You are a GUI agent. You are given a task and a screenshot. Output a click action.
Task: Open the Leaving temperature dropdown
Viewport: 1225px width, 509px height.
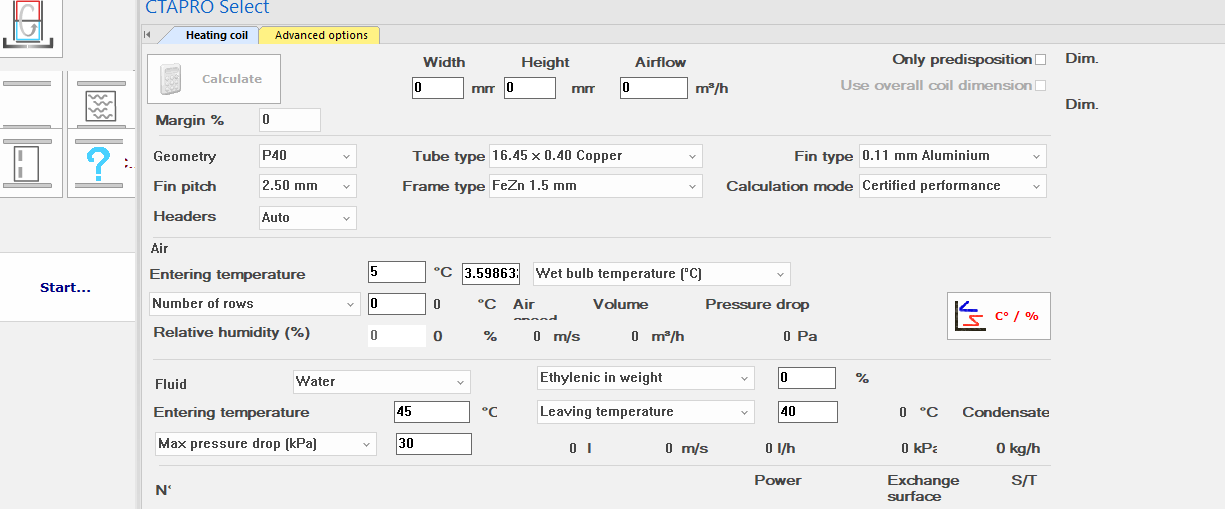(645, 412)
